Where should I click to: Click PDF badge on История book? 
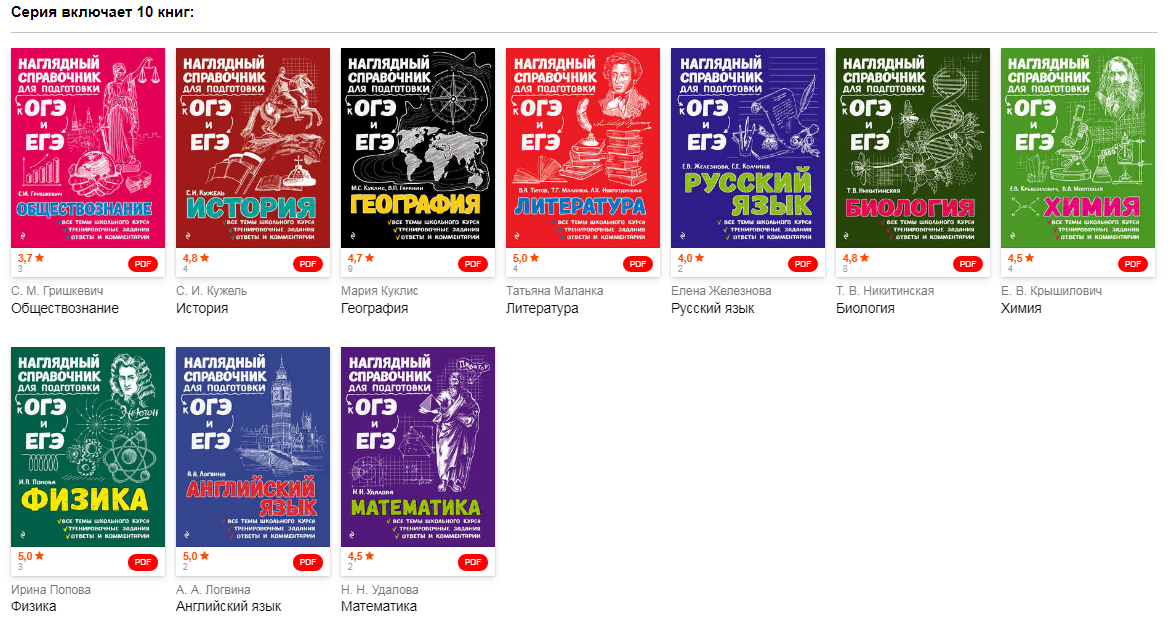[308, 264]
